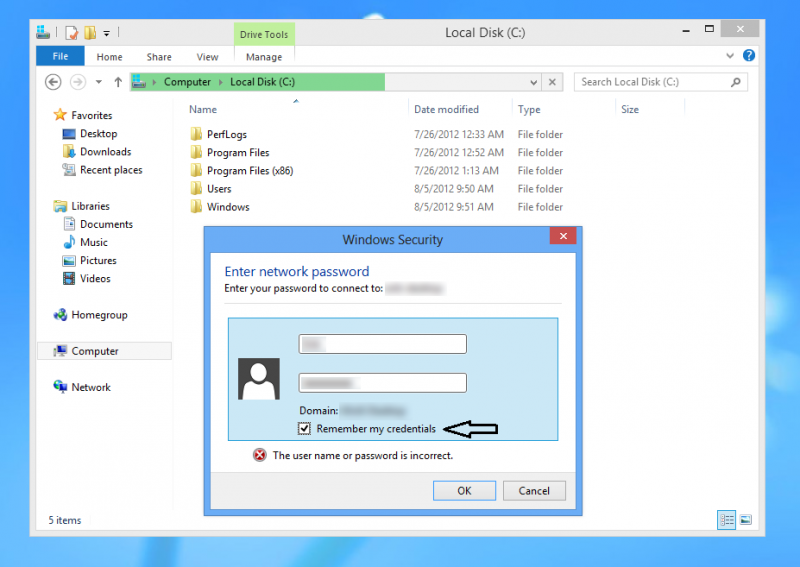The width and height of the screenshot is (800, 567).
Task: Expand the arrow after Computer in address bar
Action: click(221, 82)
